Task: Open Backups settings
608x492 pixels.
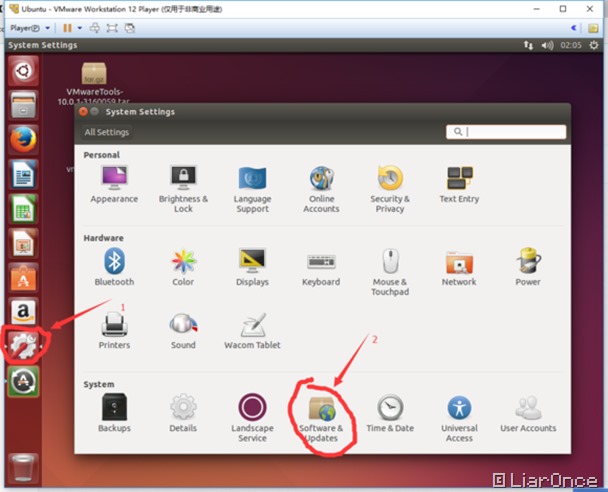Action: coord(114,413)
